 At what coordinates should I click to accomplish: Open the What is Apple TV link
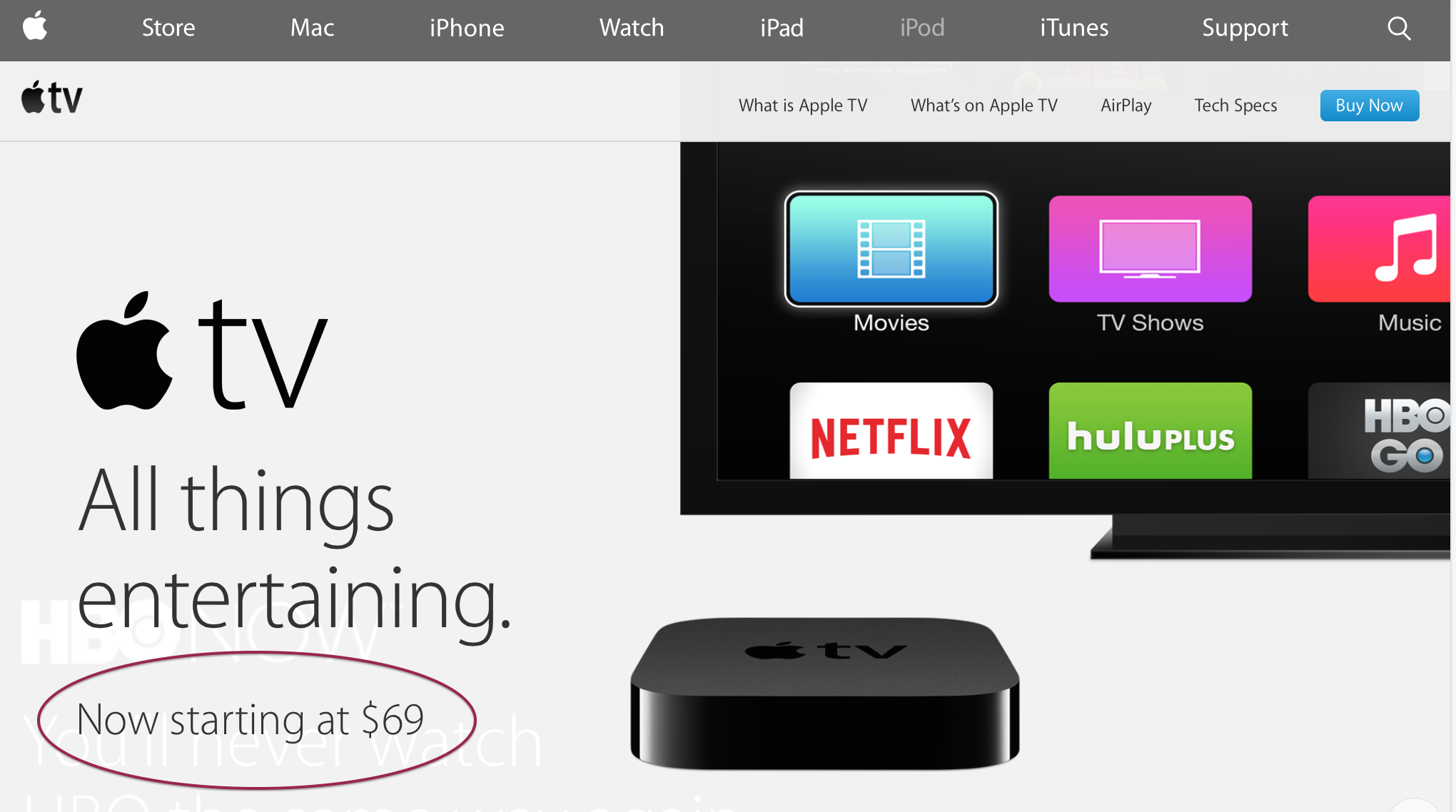(x=803, y=106)
